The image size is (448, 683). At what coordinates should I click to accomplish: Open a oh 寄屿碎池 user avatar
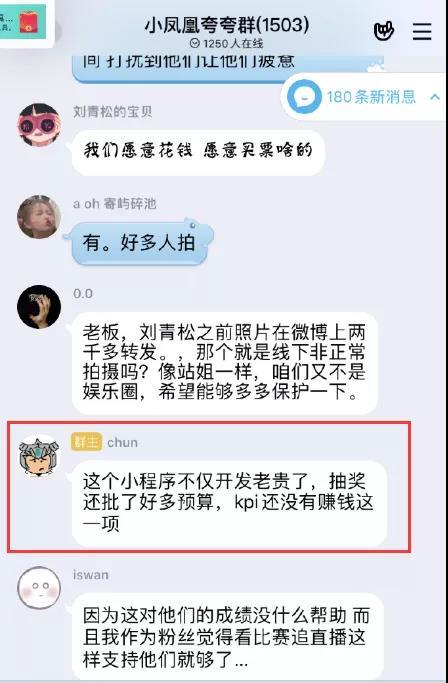pyautogui.click(x=39, y=216)
